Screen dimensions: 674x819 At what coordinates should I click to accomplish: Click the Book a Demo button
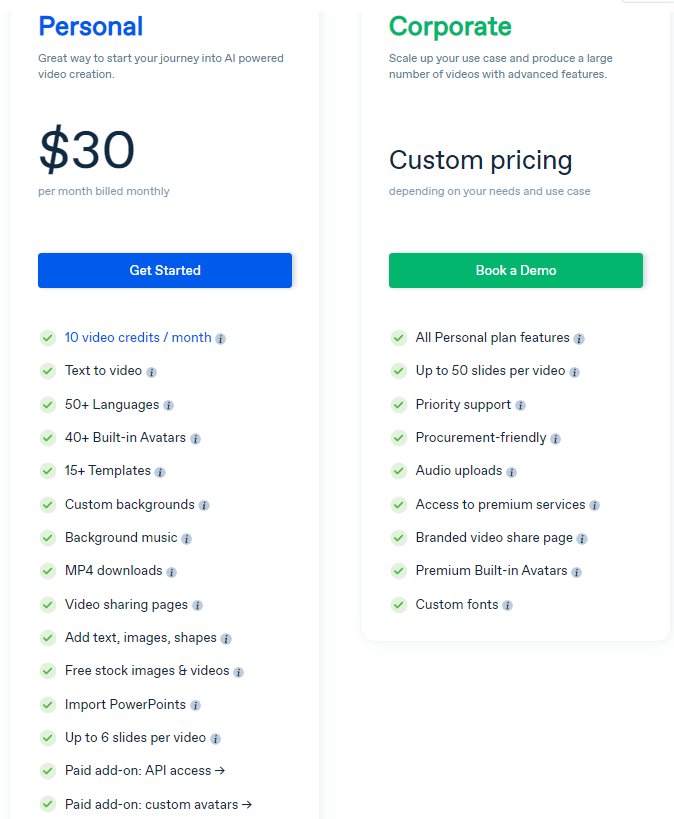(x=516, y=271)
